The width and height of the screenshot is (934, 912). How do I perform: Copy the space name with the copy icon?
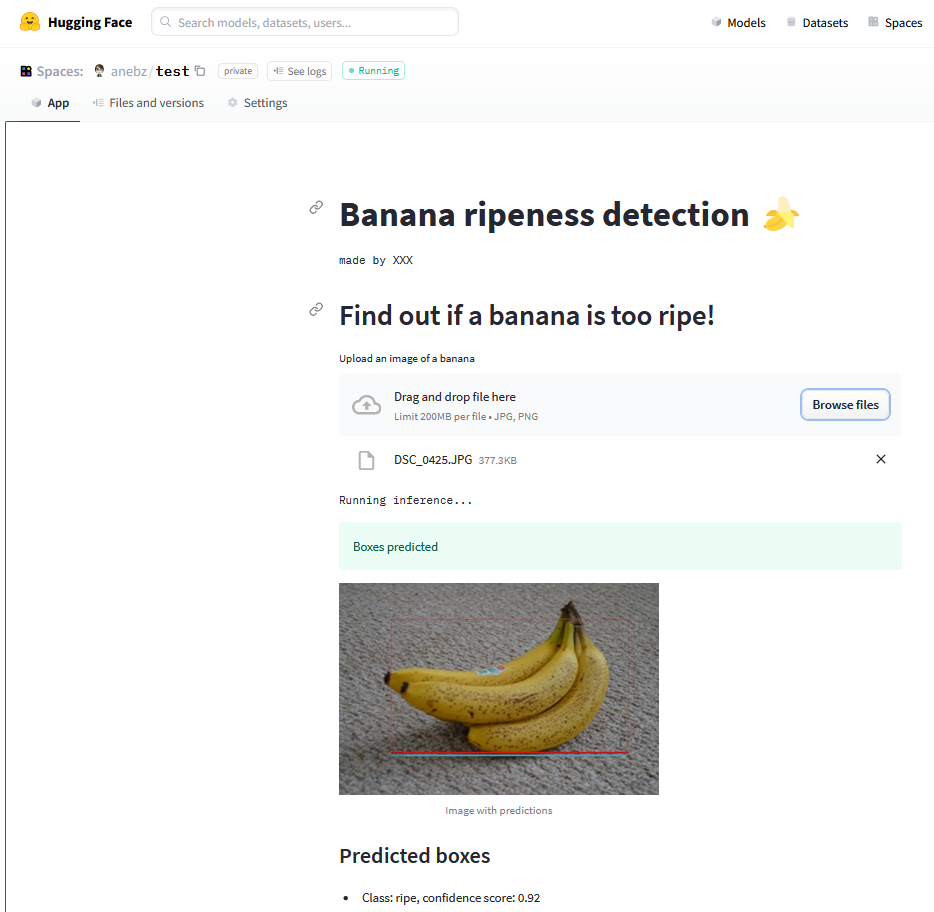coord(200,71)
